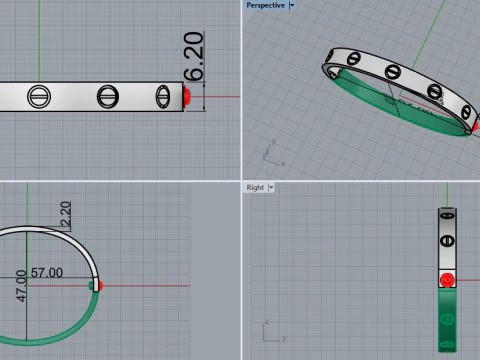The image size is (480, 360).
Task: Select the 47.00 dimension text
Action: point(21,286)
